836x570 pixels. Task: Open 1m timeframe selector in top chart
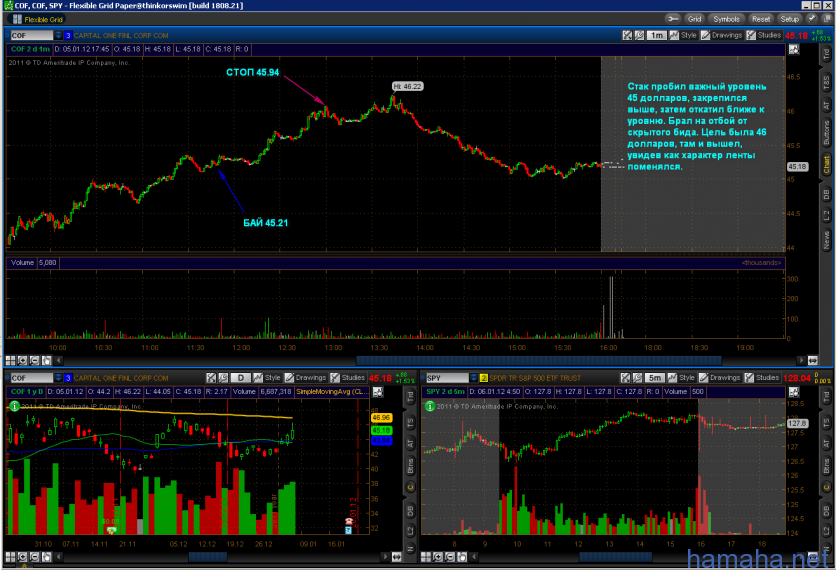click(656, 35)
